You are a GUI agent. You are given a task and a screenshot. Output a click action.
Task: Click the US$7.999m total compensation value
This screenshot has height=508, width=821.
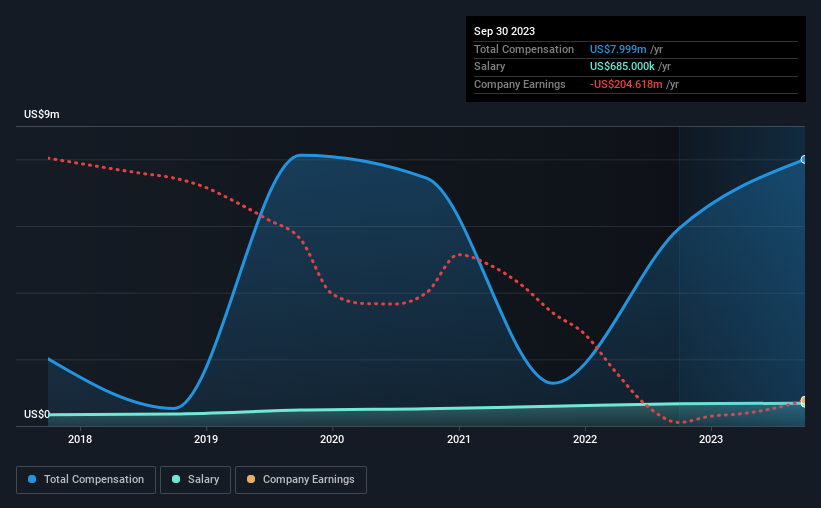[x=618, y=49]
